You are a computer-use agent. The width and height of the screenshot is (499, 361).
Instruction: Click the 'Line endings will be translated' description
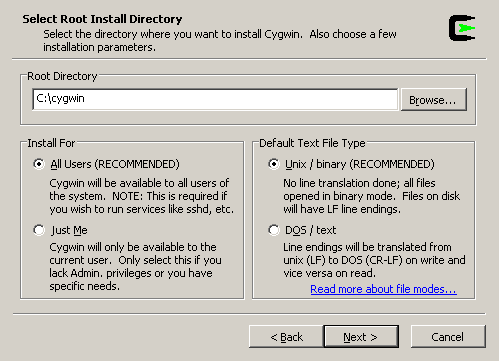pos(374,260)
